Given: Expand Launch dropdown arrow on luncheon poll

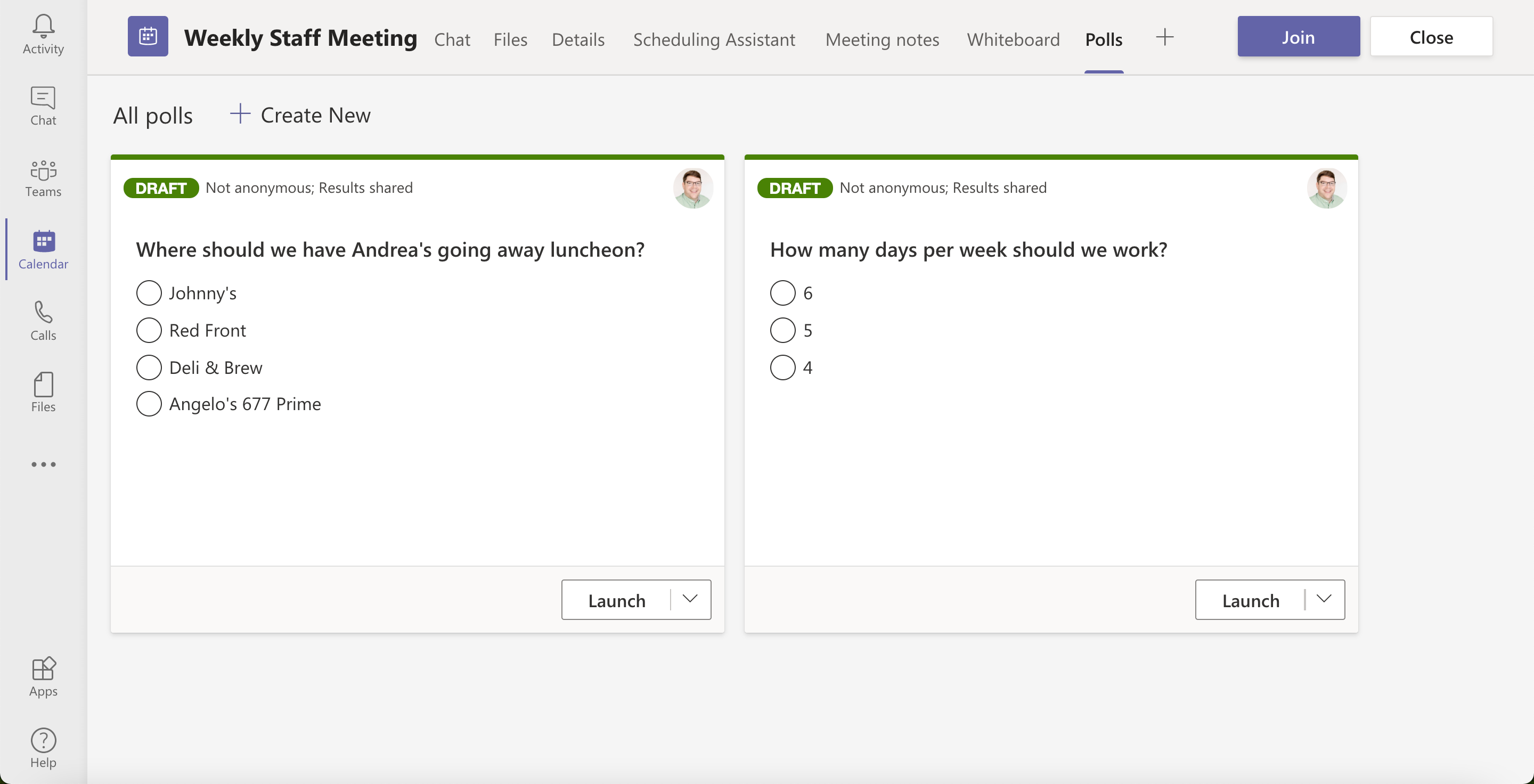Looking at the screenshot, I should (690, 600).
